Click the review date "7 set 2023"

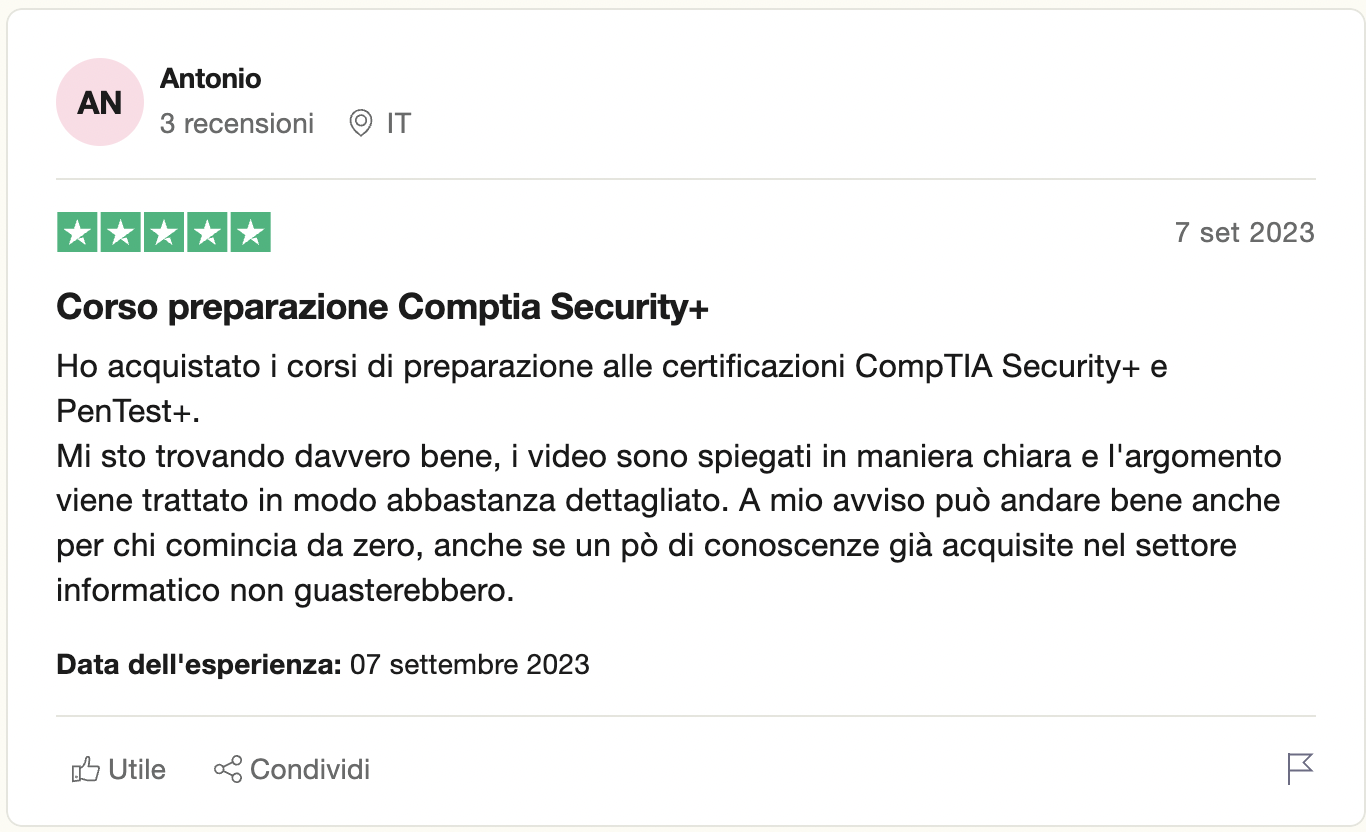pyautogui.click(x=1244, y=233)
